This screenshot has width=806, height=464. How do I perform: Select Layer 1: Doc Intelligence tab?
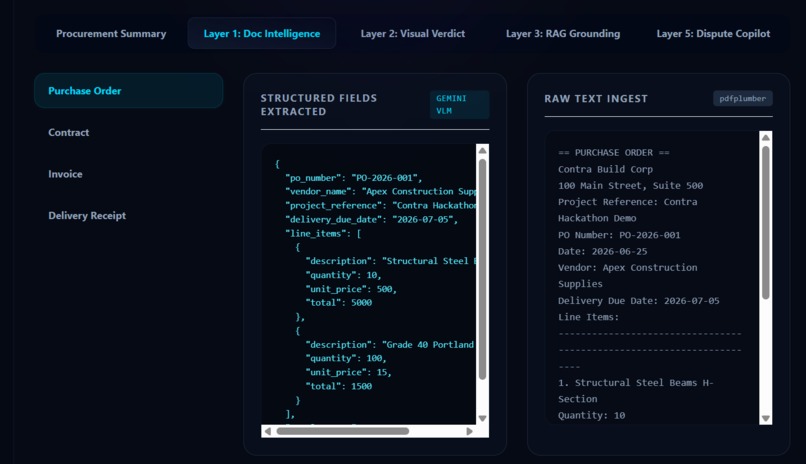click(262, 33)
